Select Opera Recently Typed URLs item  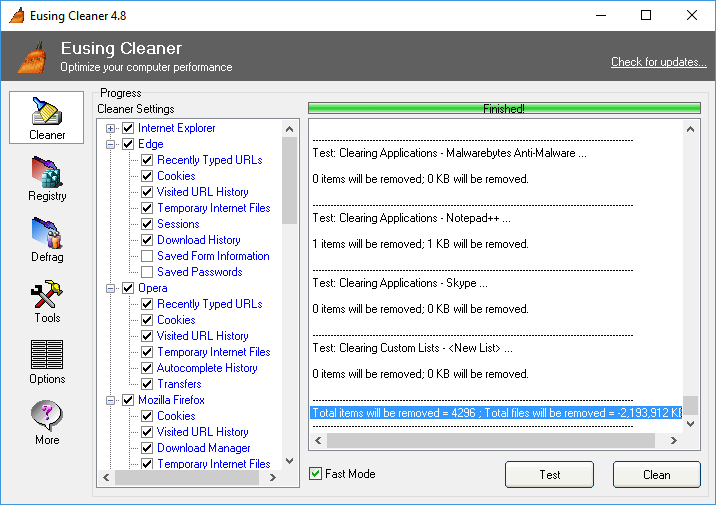(x=210, y=304)
